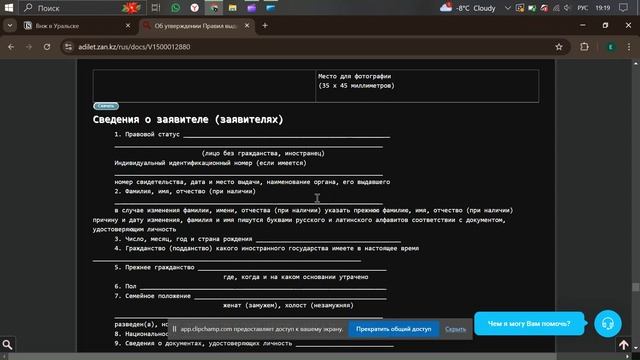640x360 pixels.
Task: Click the heading Сведения о заявителе (заявителях)
Action: (x=188, y=120)
